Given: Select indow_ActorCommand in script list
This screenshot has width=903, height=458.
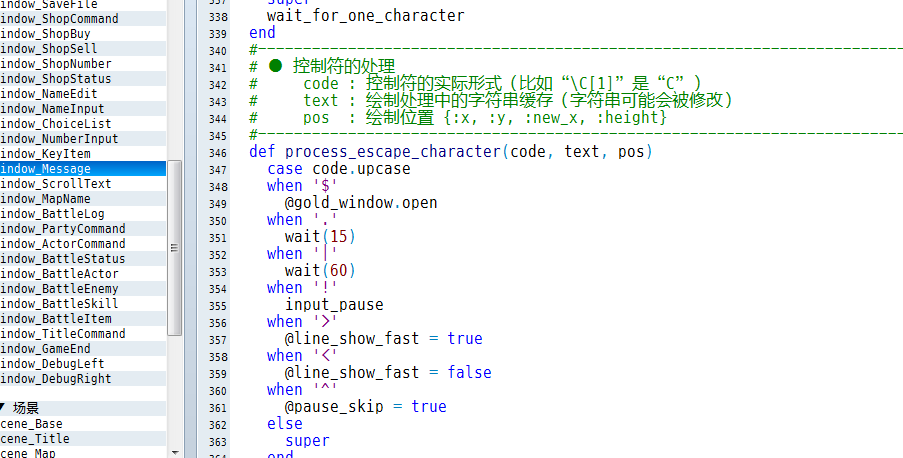Looking at the screenshot, I should point(83,244).
